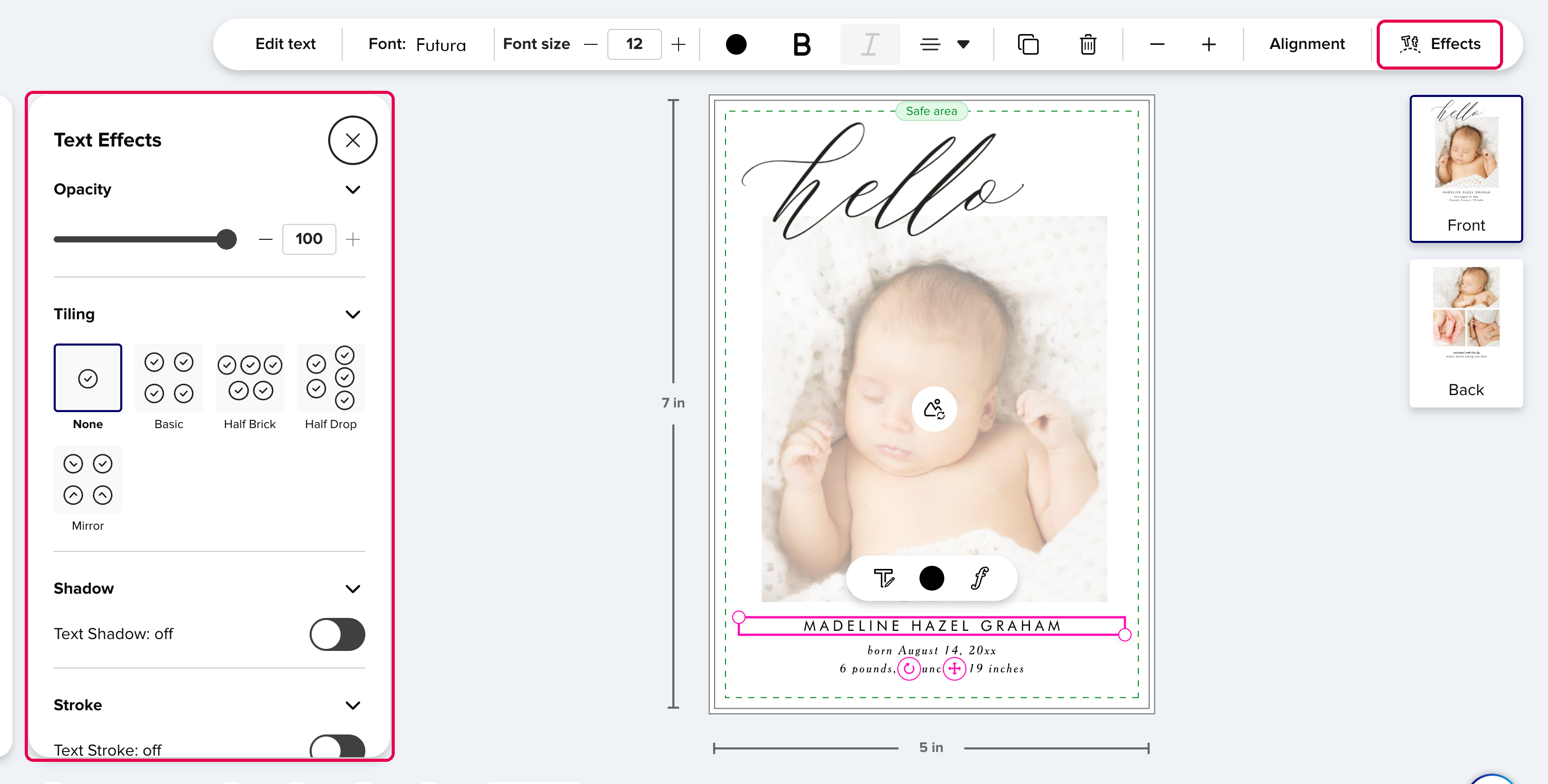Toggle the Text Stroke switch on
Viewport: 1548px width, 784px height.
(x=337, y=747)
